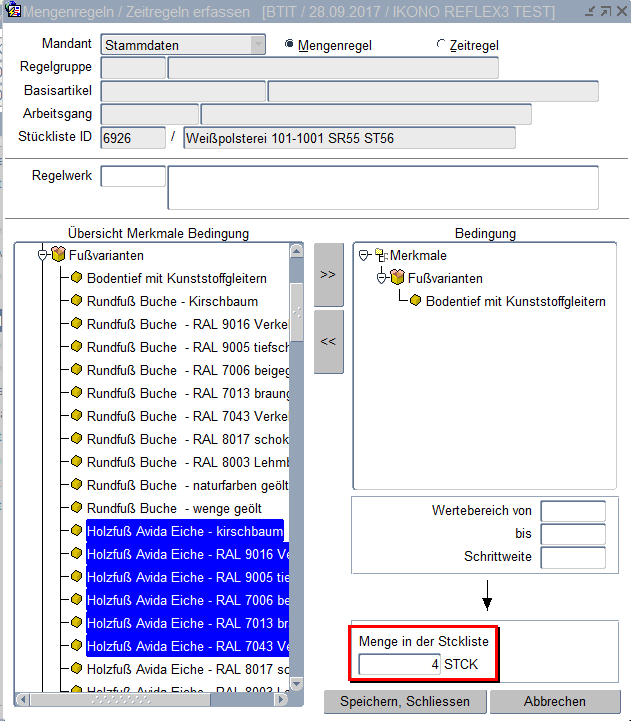The image size is (631, 721).
Task: Click icon beside Holzfuß Avida Eiche - kirschbaum
Action: pos(76,531)
